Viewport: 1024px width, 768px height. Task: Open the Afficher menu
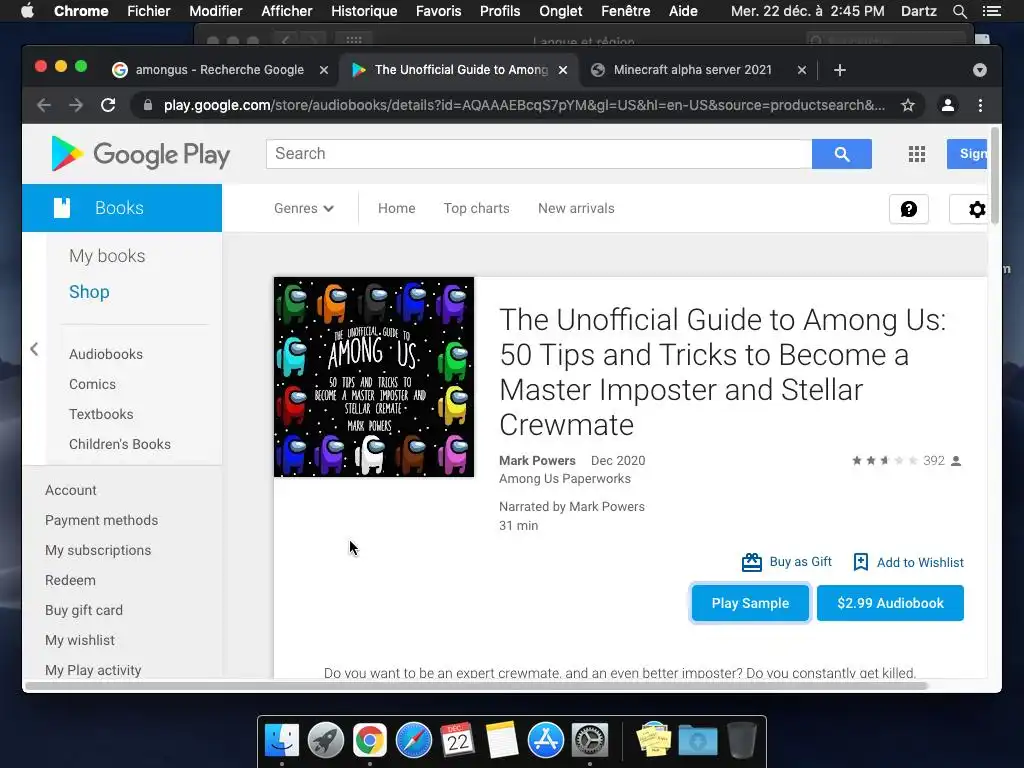tap(287, 11)
